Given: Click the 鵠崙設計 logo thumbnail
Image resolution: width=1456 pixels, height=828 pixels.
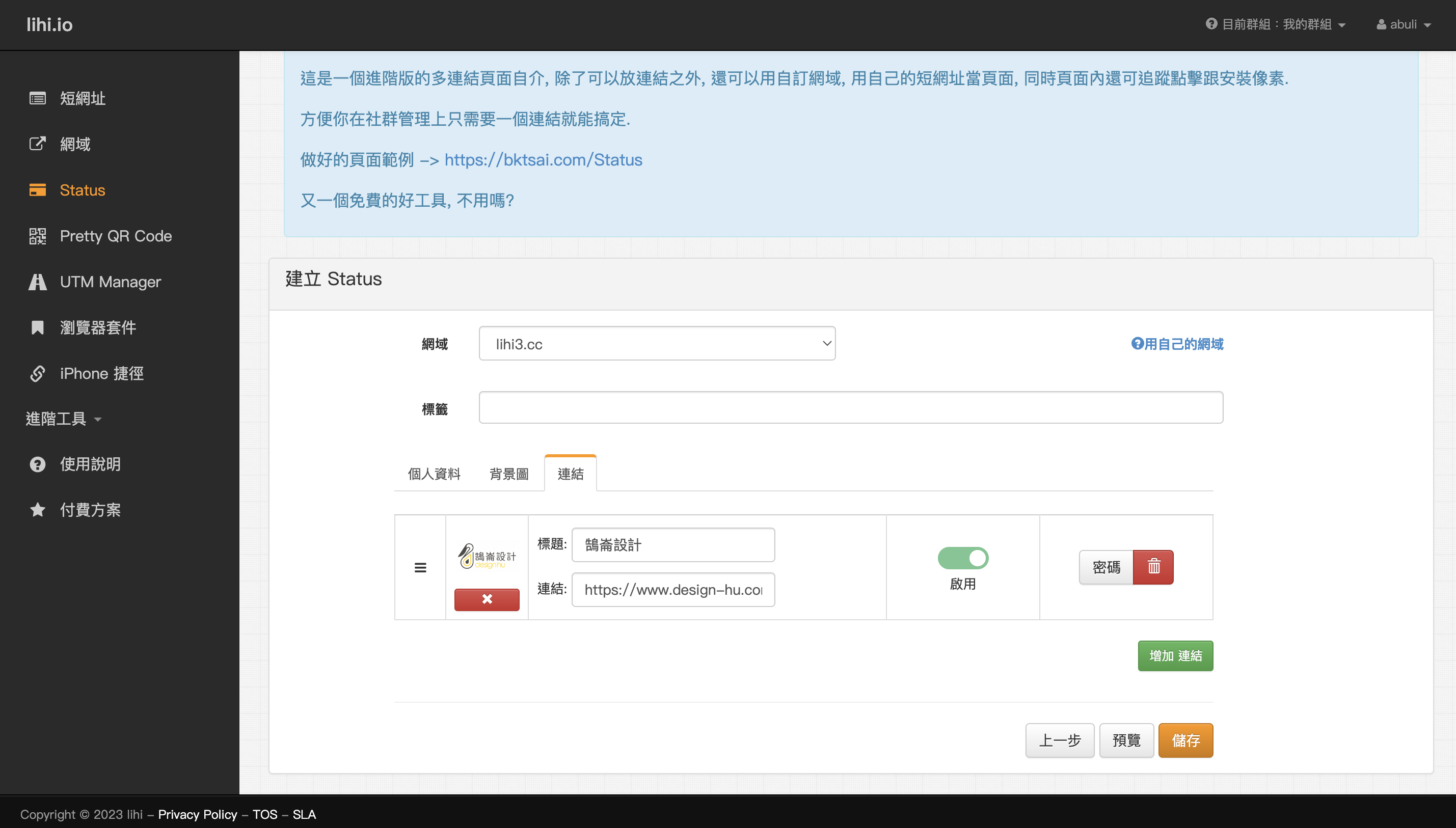Looking at the screenshot, I should pos(487,556).
